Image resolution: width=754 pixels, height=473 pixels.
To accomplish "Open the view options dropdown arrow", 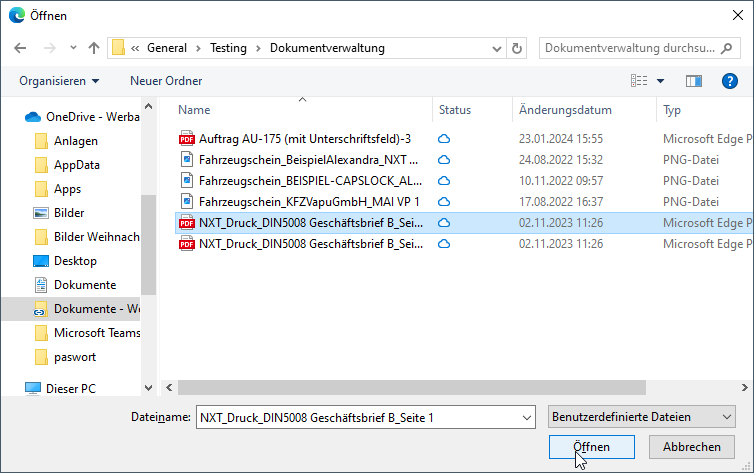I will point(661,81).
